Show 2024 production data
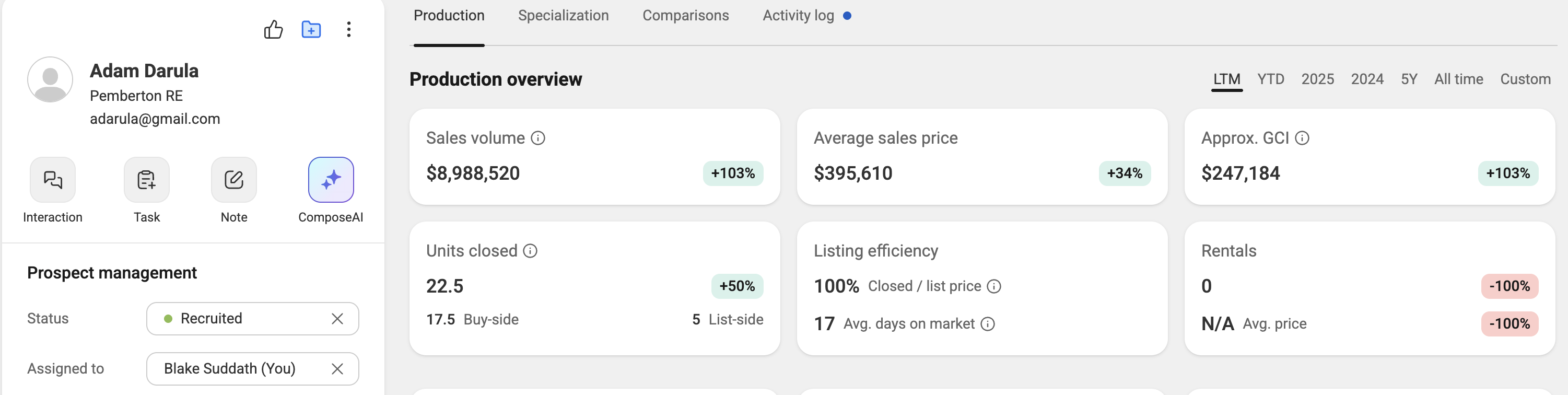Image resolution: width=1568 pixels, height=395 pixels. 1367,79
